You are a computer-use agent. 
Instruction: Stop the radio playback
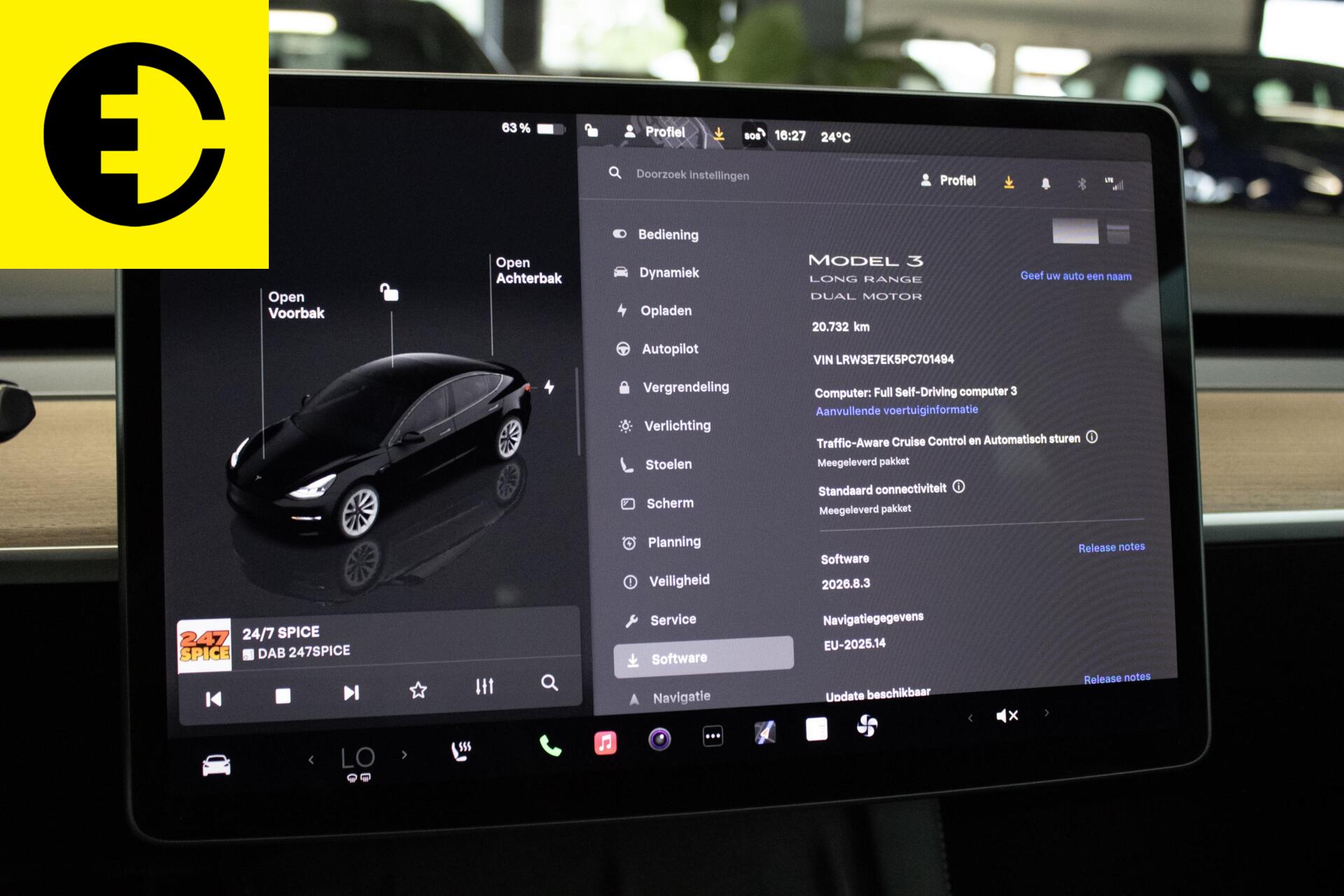(x=283, y=696)
